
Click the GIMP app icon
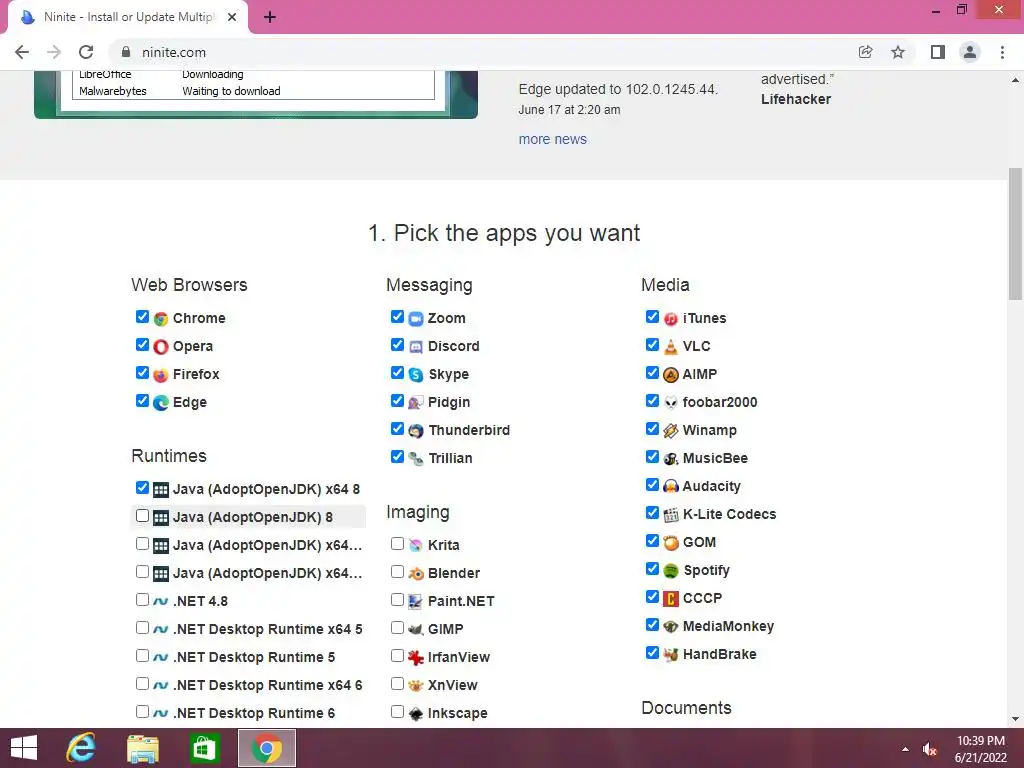(x=416, y=630)
